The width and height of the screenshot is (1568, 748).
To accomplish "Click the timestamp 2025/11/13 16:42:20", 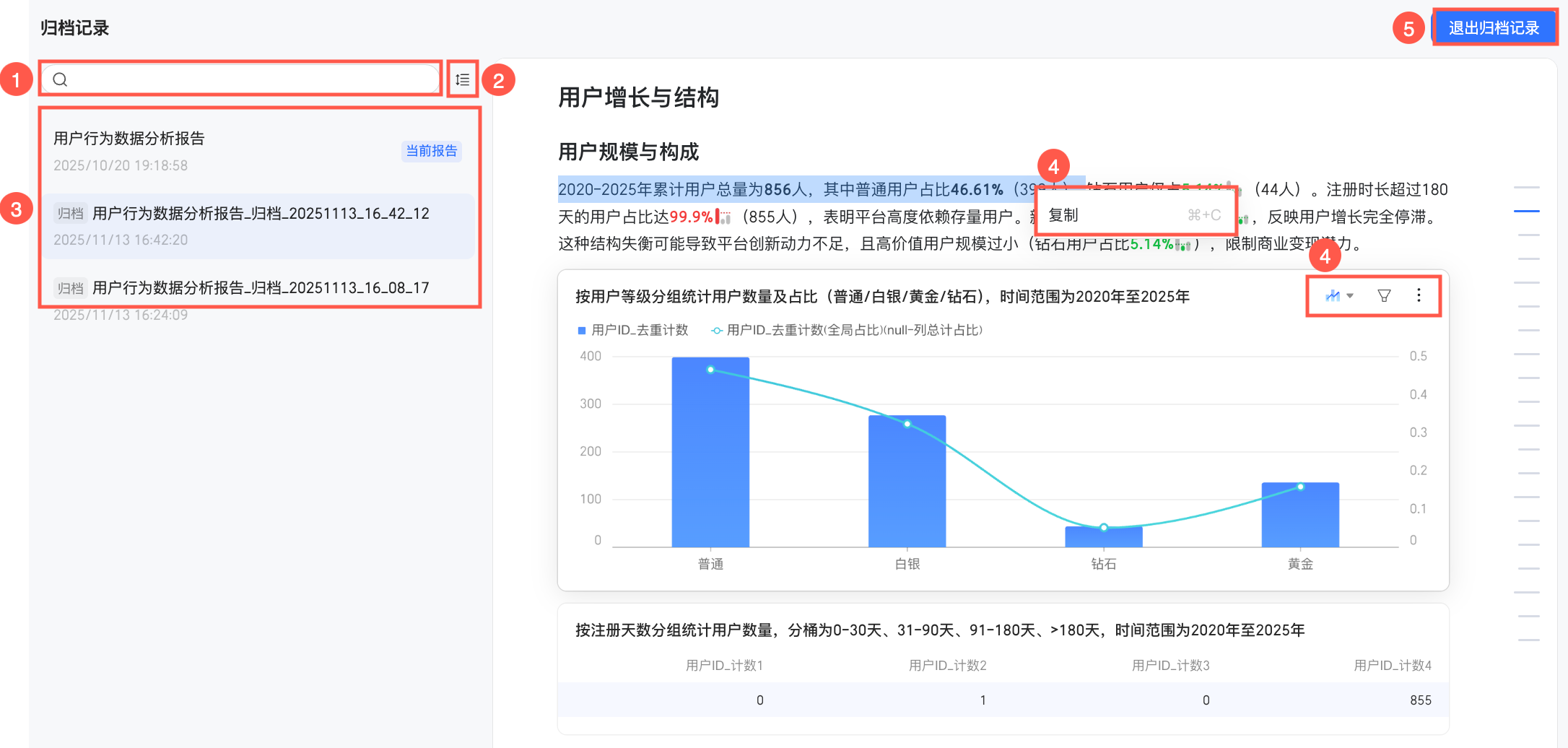I will [x=121, y=240].
